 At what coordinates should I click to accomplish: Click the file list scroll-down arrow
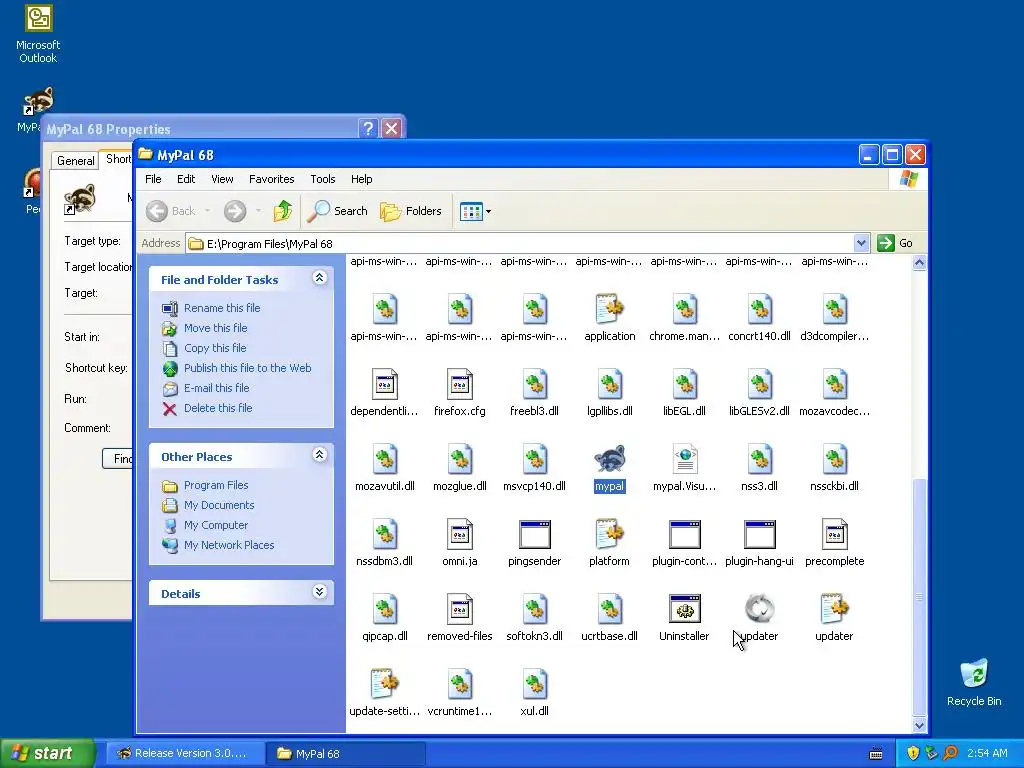point(919,725)
